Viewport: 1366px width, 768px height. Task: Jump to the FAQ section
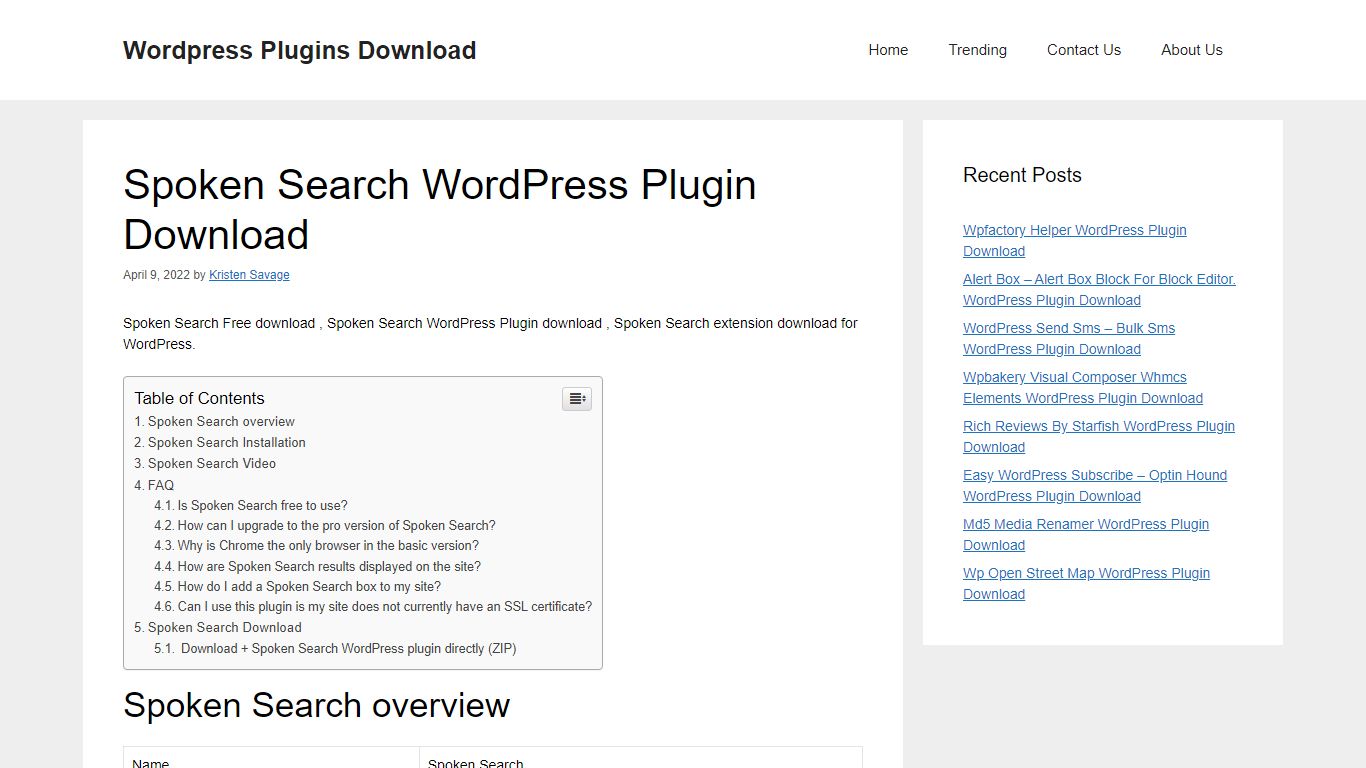[154, 485]
